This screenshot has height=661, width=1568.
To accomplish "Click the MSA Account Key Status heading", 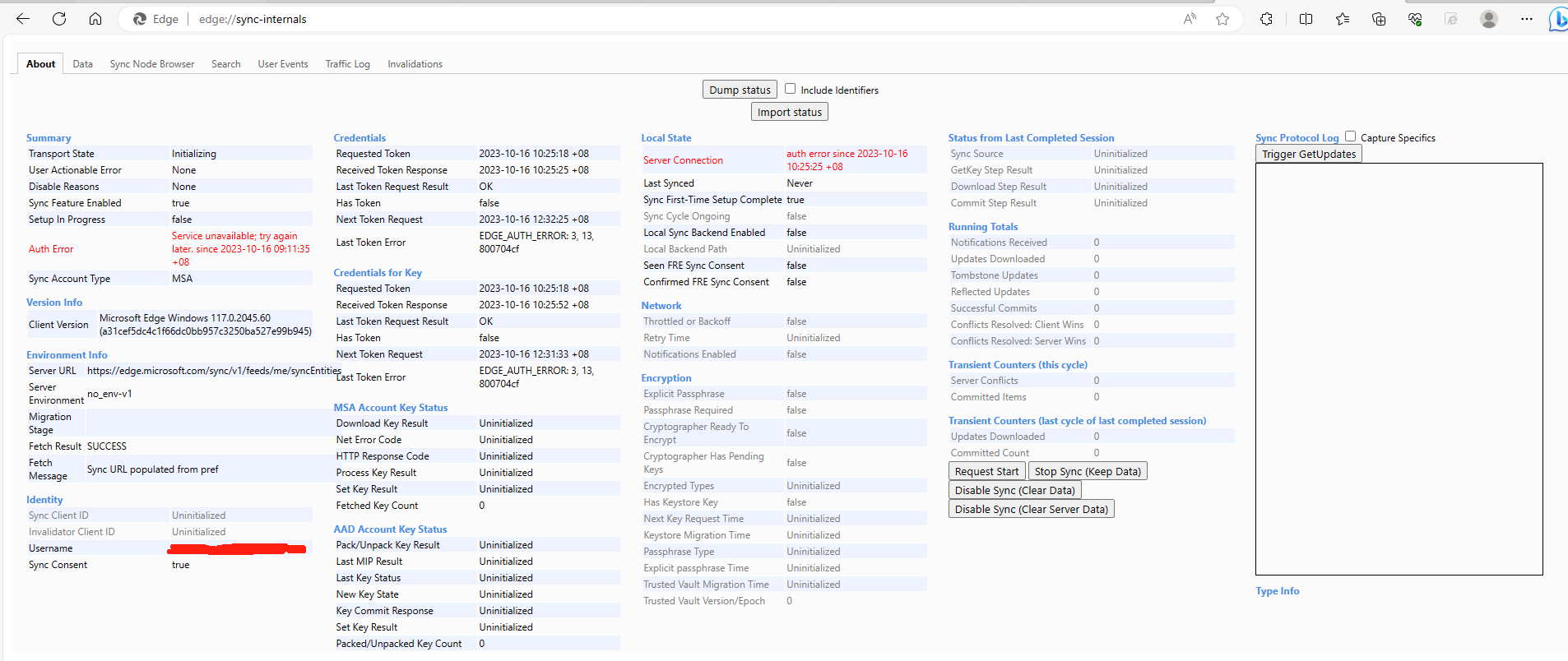I will (391, 407).
